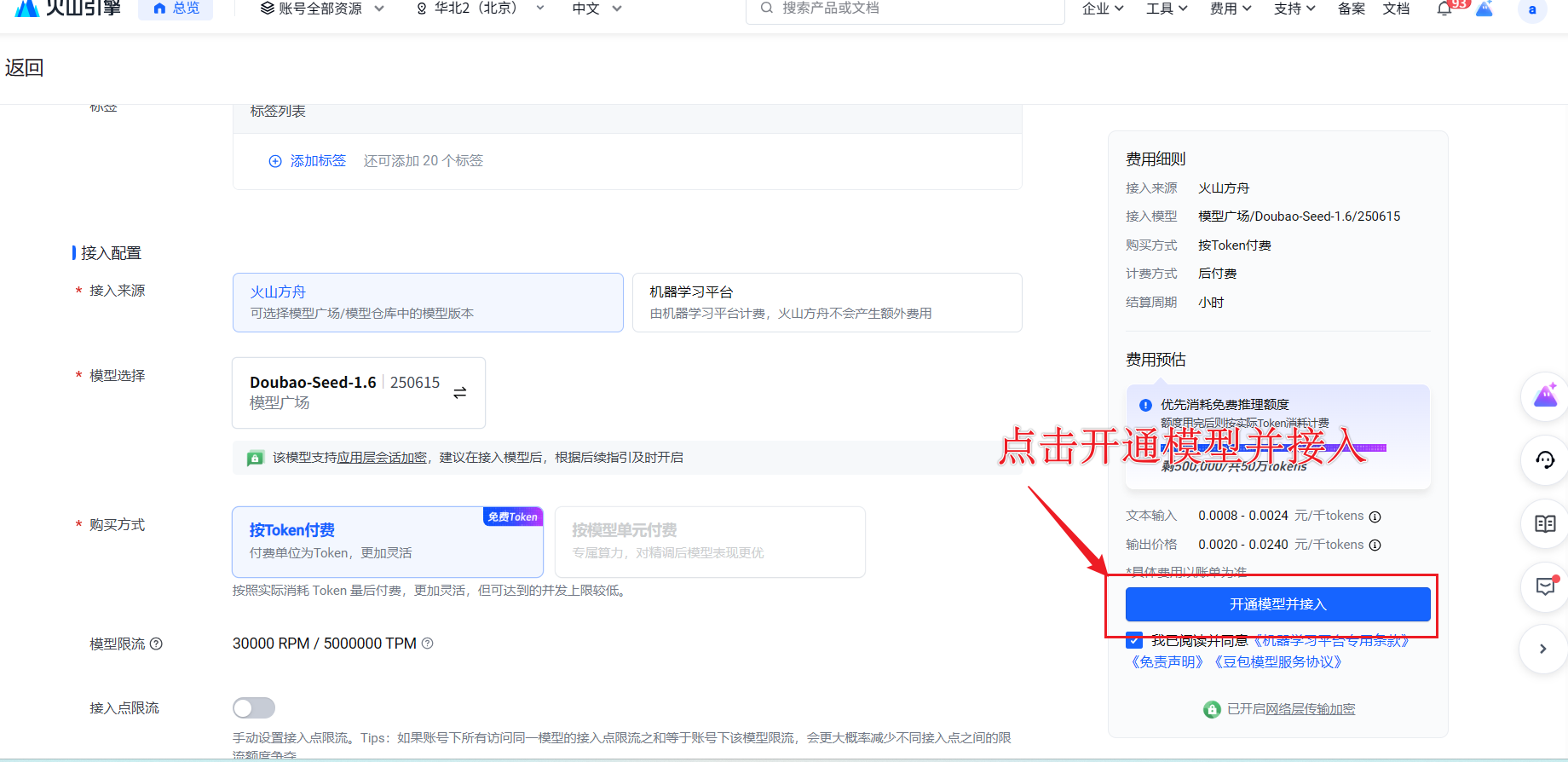Open the 《免责声明》 link
Screen dimensions: 1568x762
pyautogui.click(x=1167, y=662)
